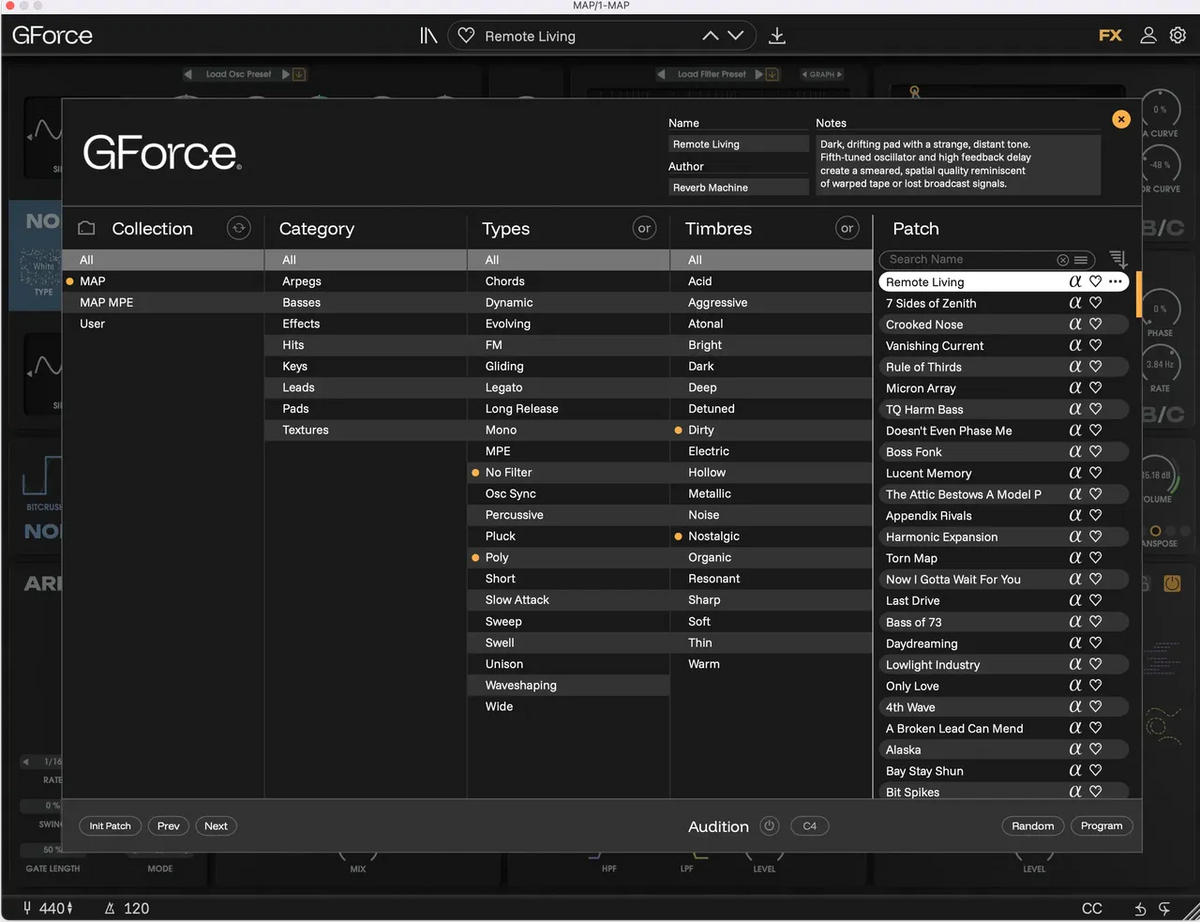Select the Textures category

[x=366, y=430]
